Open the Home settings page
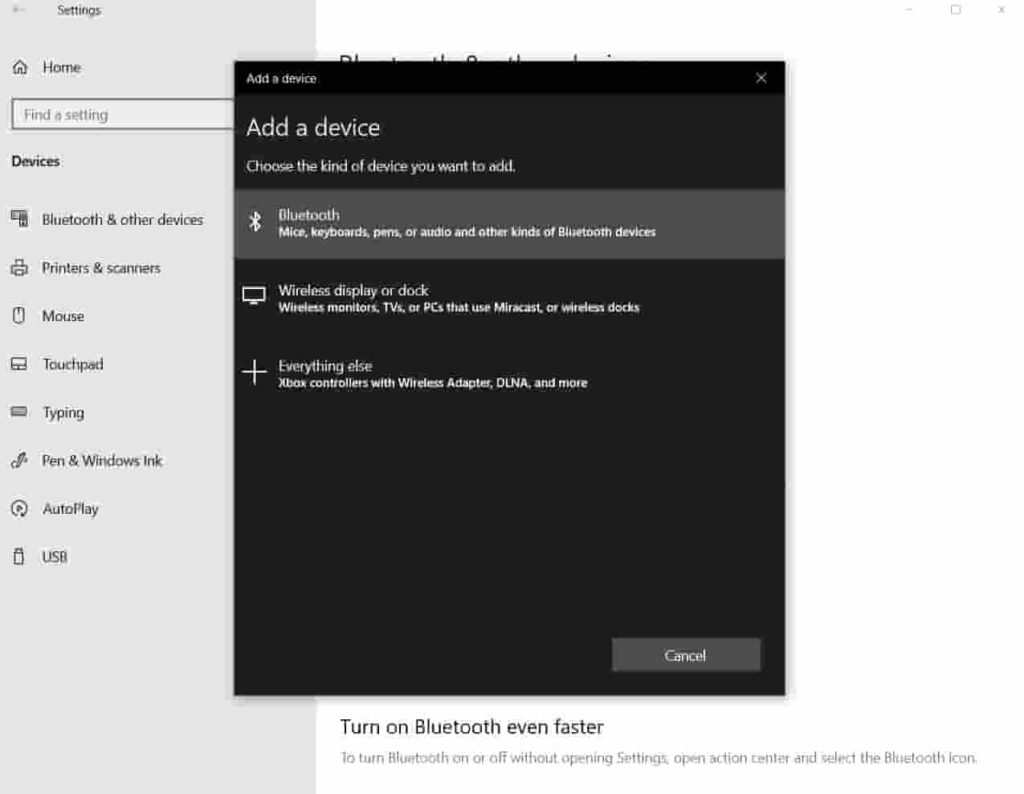 click(62, 67)
